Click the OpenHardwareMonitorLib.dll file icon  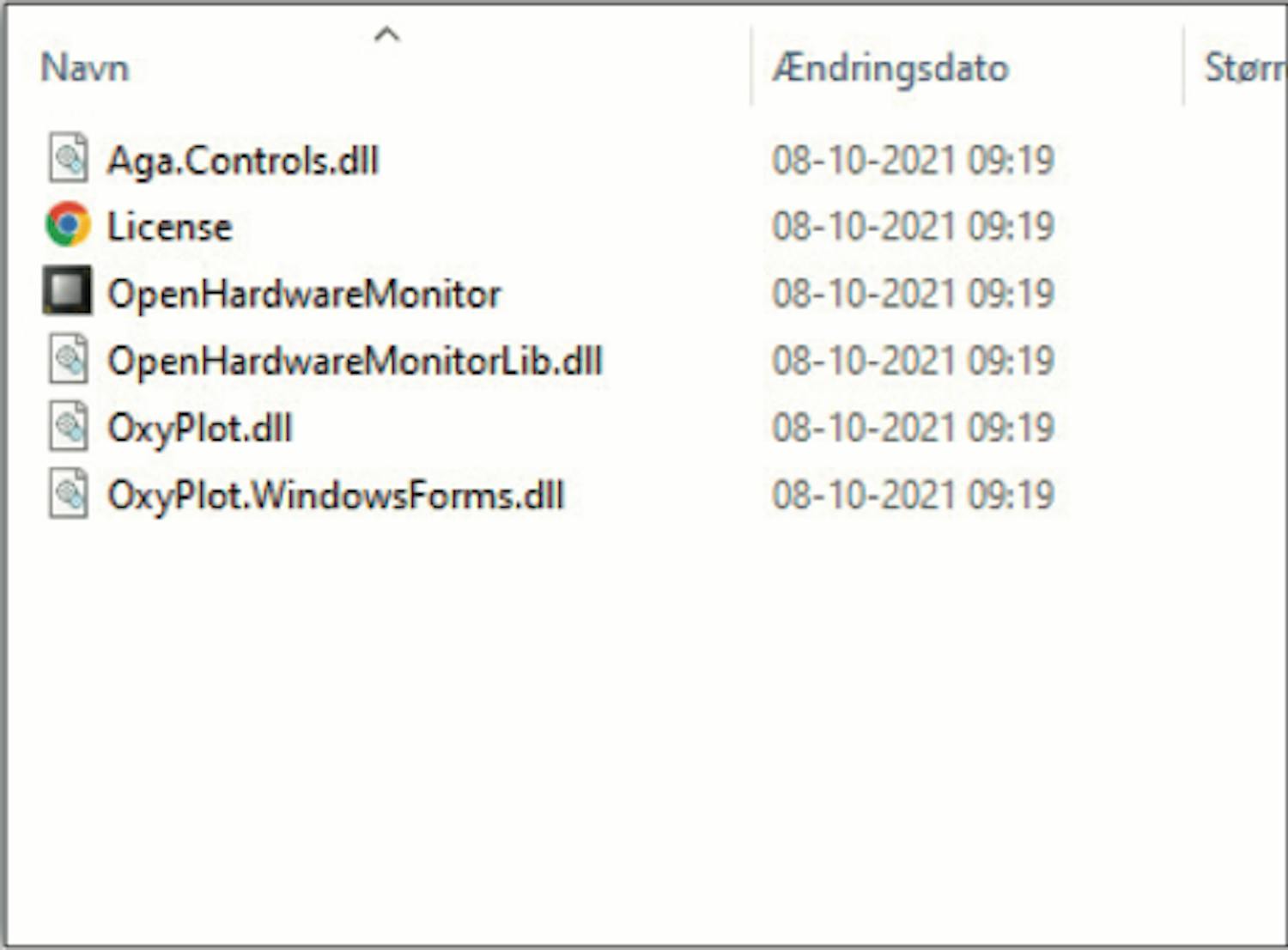pos(68,359)
